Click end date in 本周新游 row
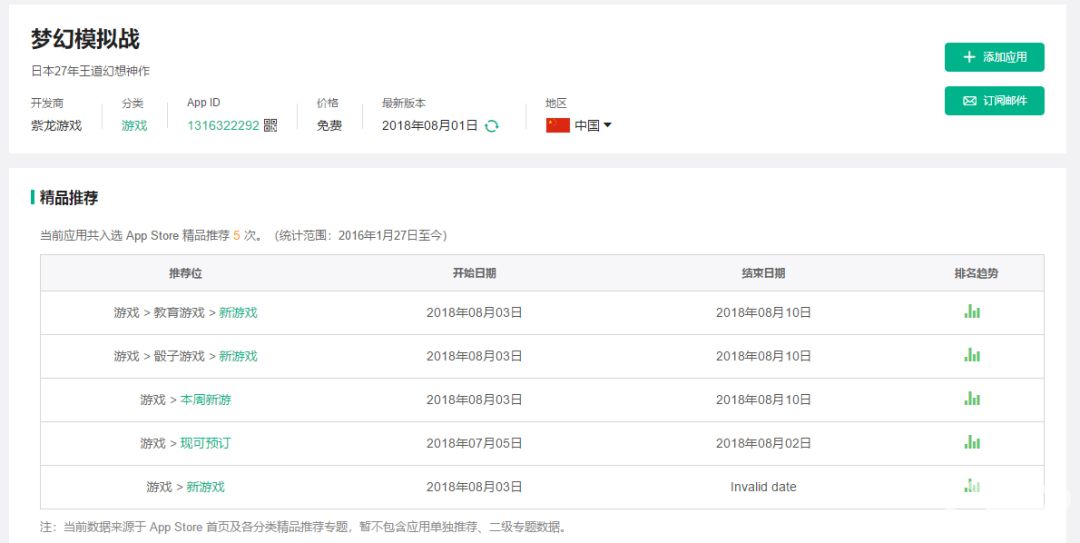The width and height of the screenshot is (1080, 543). [x=763, y=400]
